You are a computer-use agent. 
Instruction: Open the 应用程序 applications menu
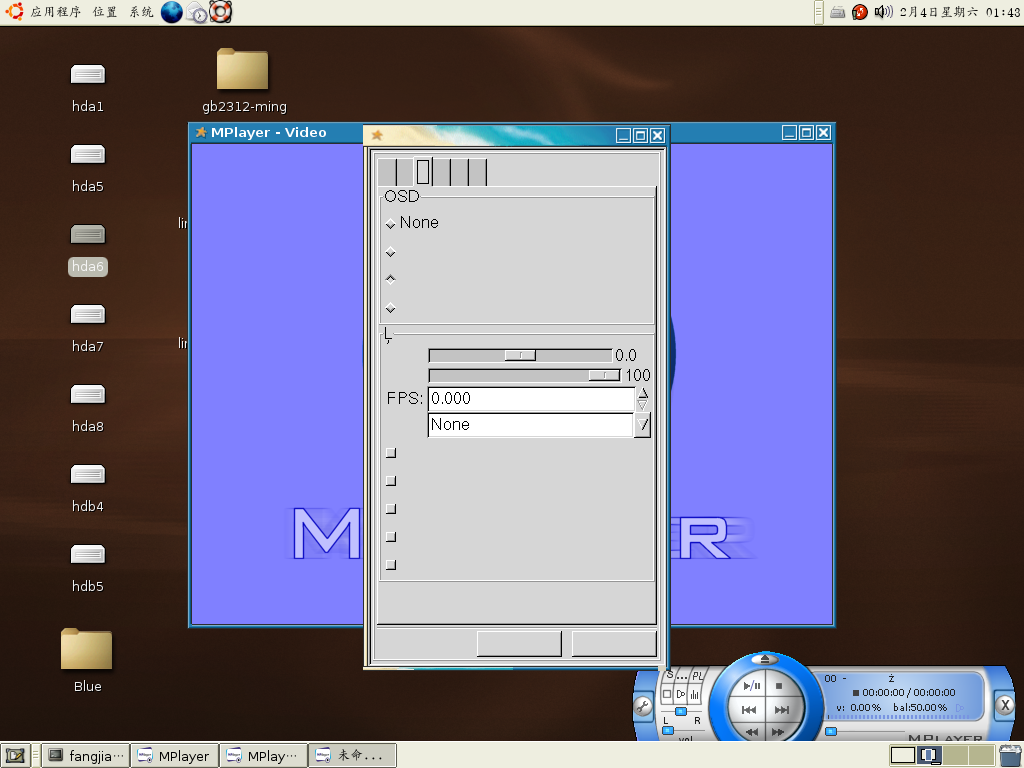(x=56, y=12)
